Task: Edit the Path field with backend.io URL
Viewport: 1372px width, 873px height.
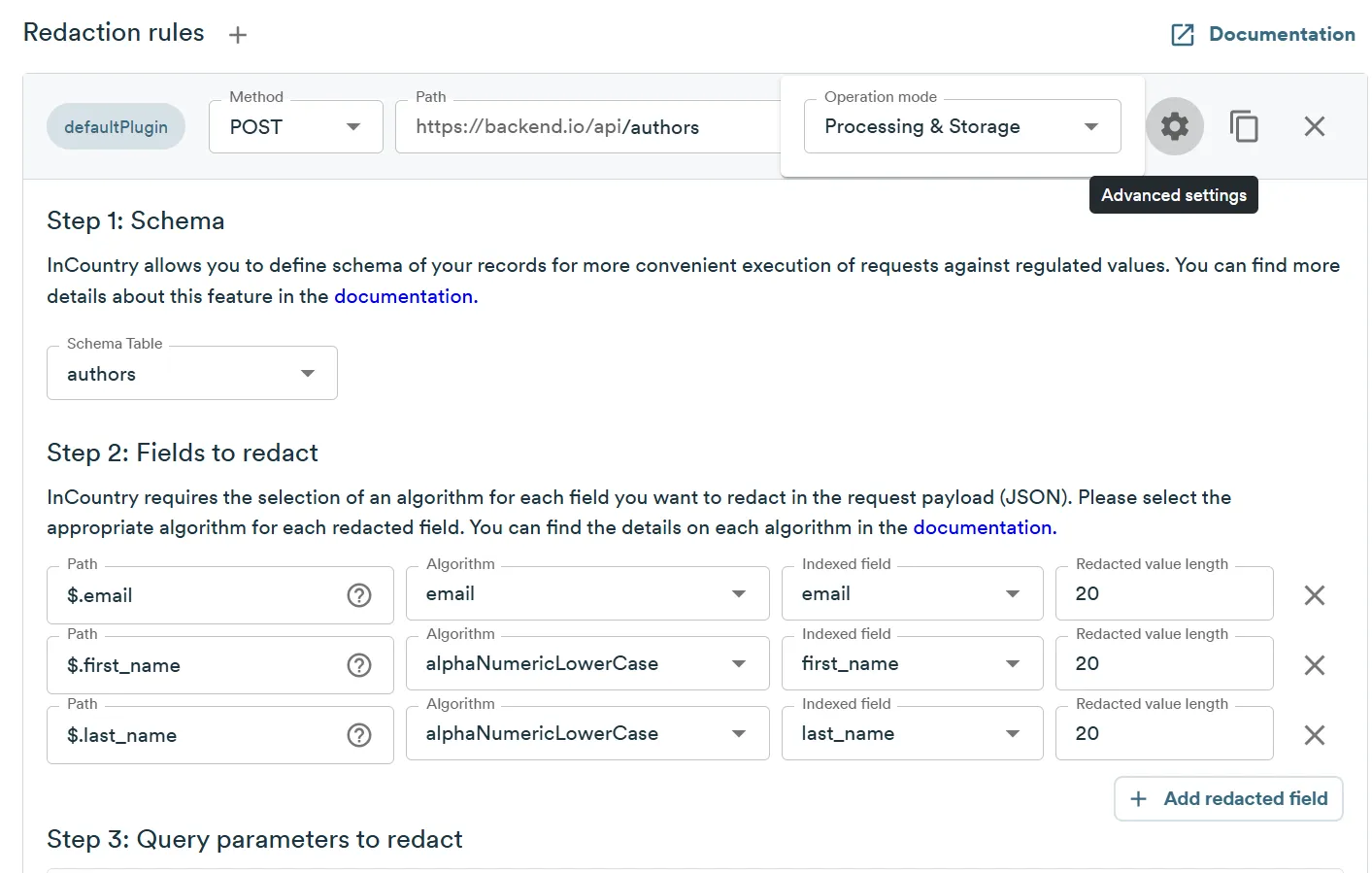Action: [x=587, y=126]
